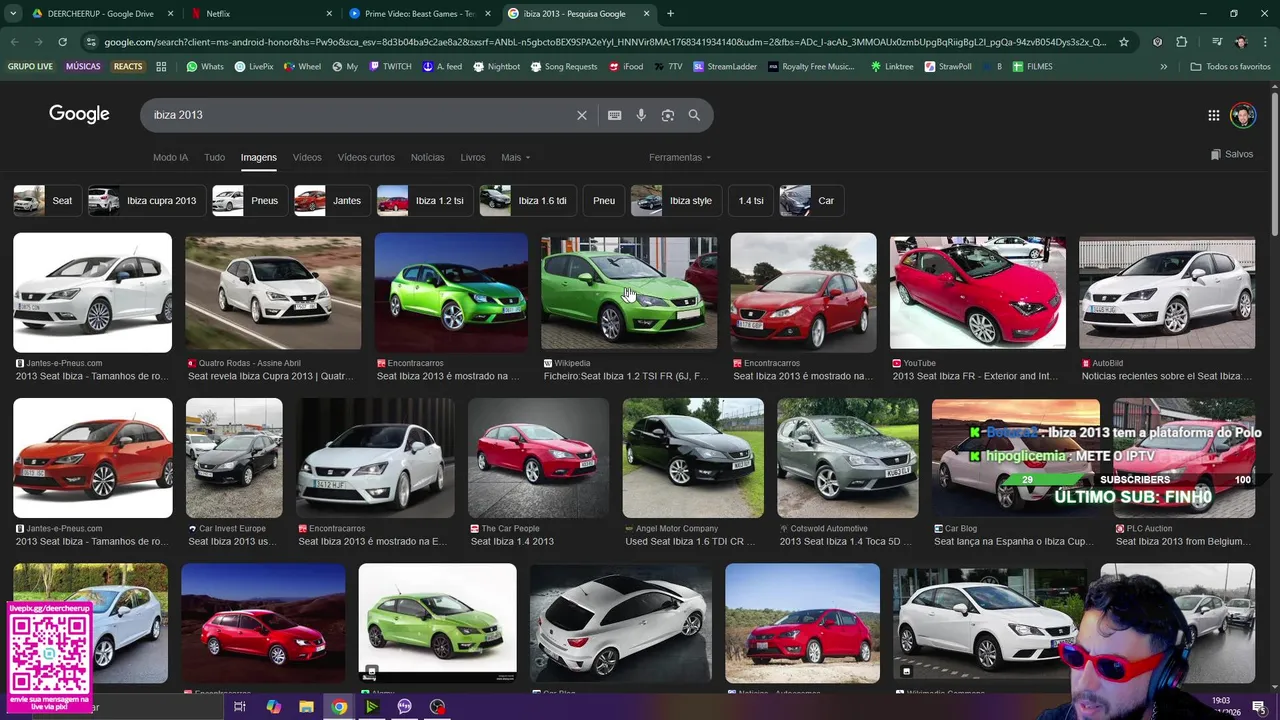Open the Quatro Rodas Ibiza Cupra thumbnail

[273, 292]
